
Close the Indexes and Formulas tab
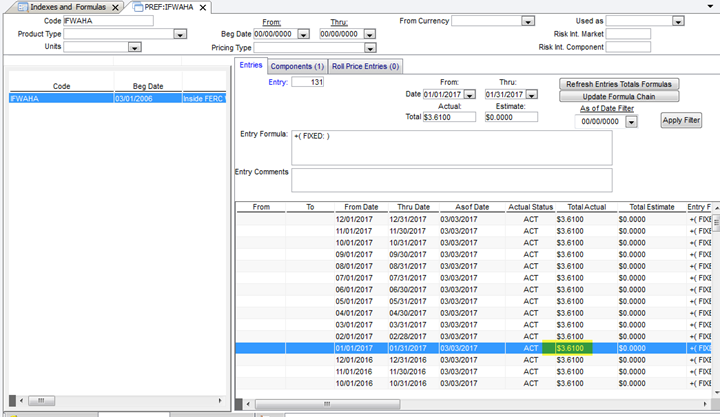tap(116, 7)
